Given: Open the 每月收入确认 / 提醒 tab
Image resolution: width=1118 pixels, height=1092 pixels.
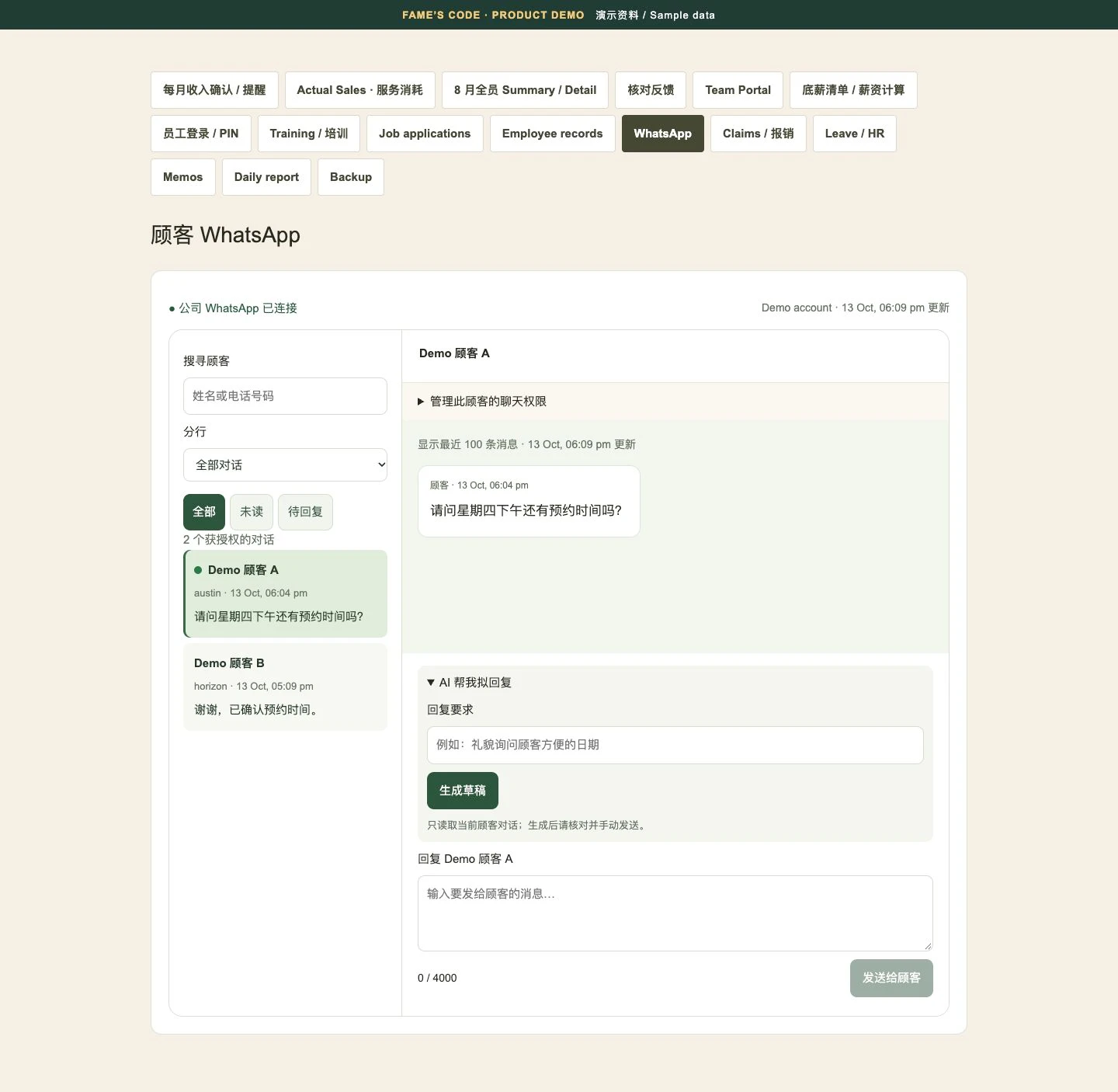Looking at the screenshot, I should pyautogui.click(x=214, y=90).
